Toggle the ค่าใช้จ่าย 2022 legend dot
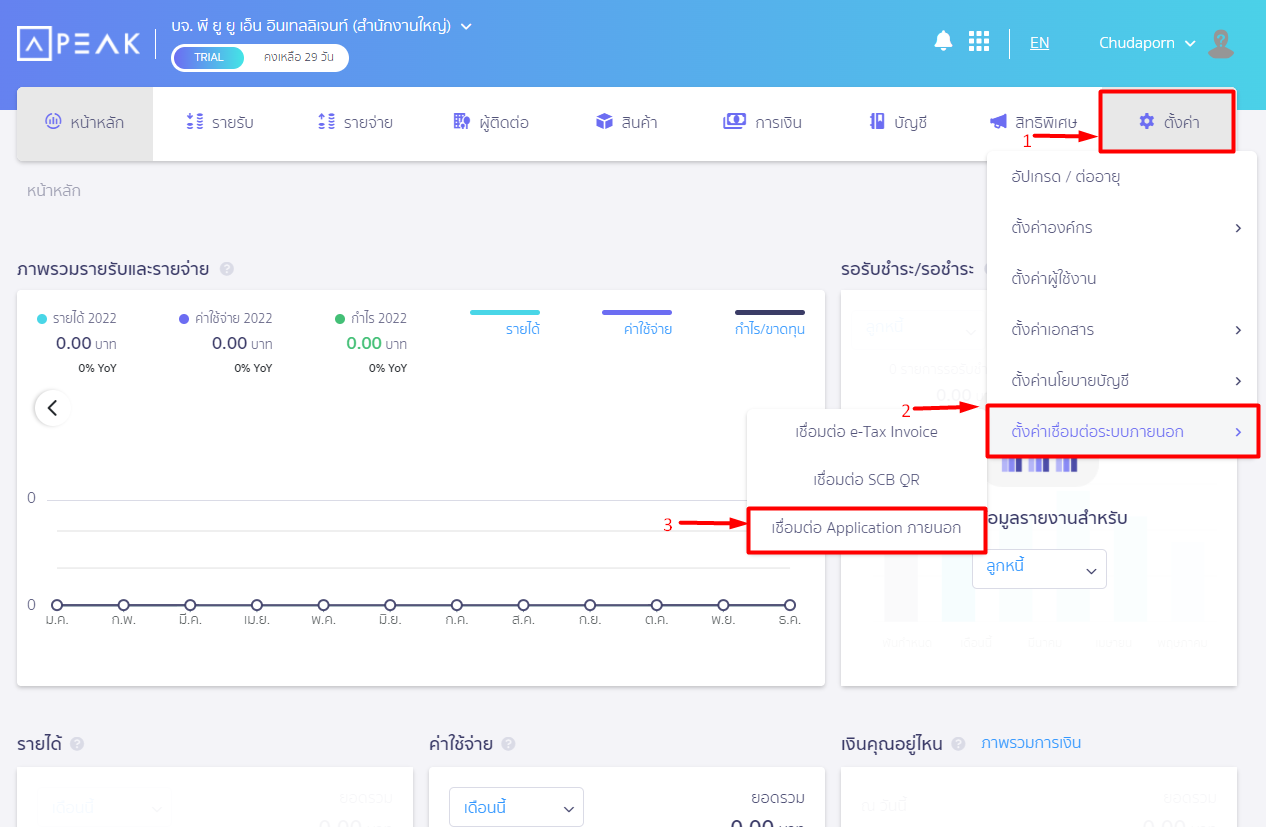Viewport: 1266px width, 827px height. click(x=183, y=319)
